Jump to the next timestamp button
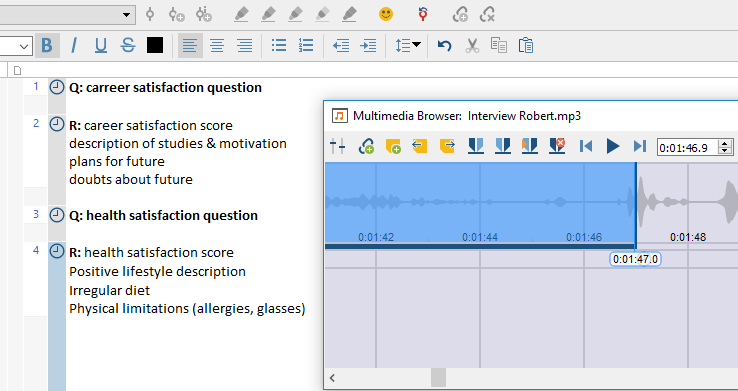The image size is (738, 391). (x=640, y=146)
